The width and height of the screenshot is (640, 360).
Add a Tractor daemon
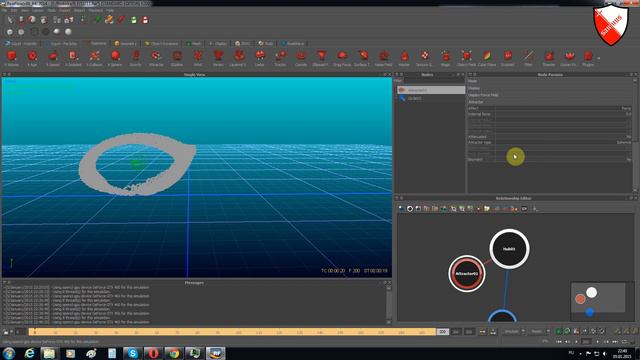pos(280,58)
